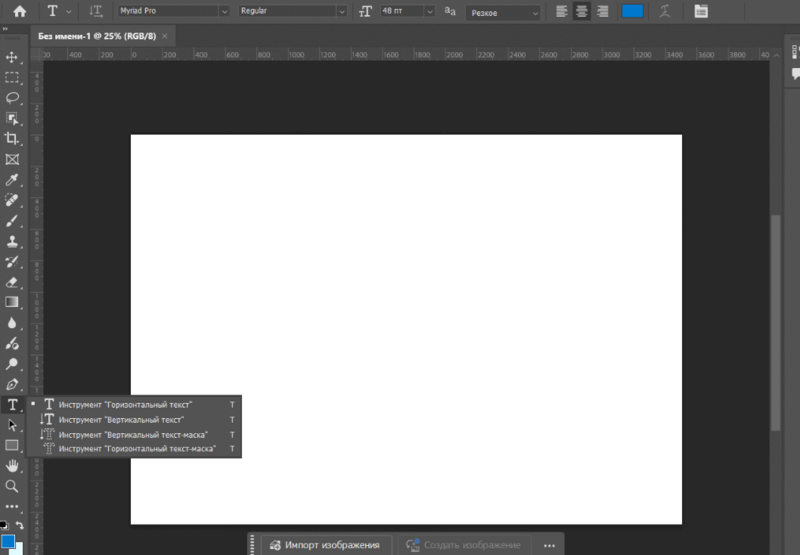Enable right text alignment
The image size is (800, 555).
(x=601, y=12)
